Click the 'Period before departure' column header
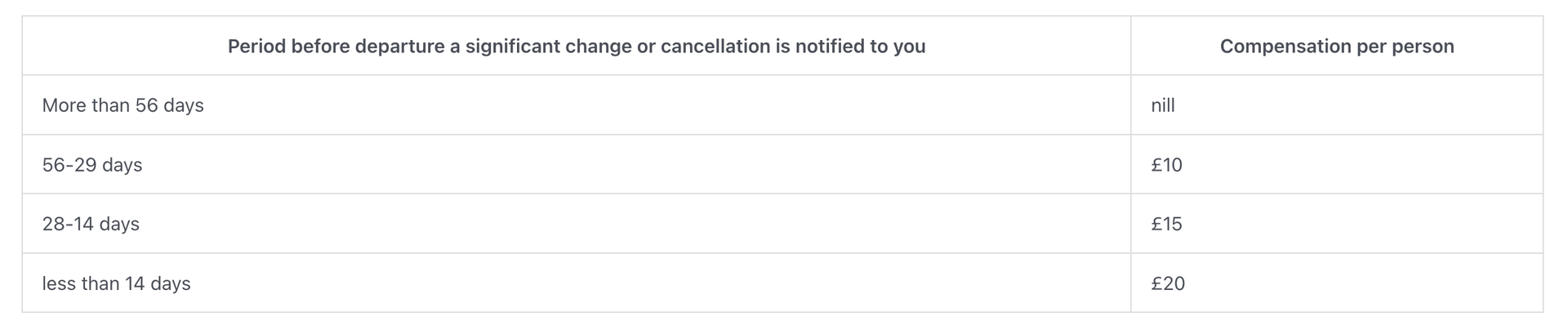The image size is (1568, 330). pos(576,47)
